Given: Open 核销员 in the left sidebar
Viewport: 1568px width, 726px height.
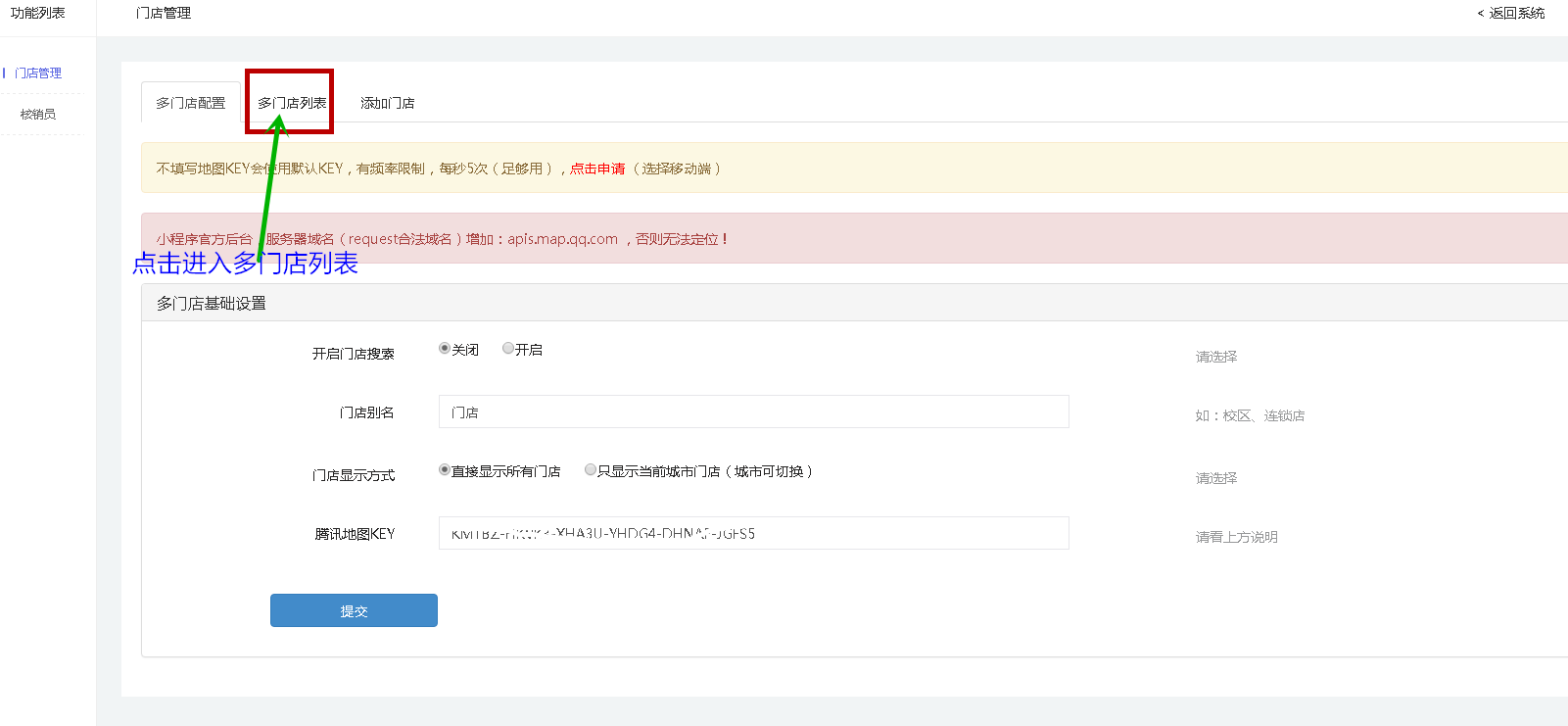Looking at the screenshot, I should click(x=38, y=115).
